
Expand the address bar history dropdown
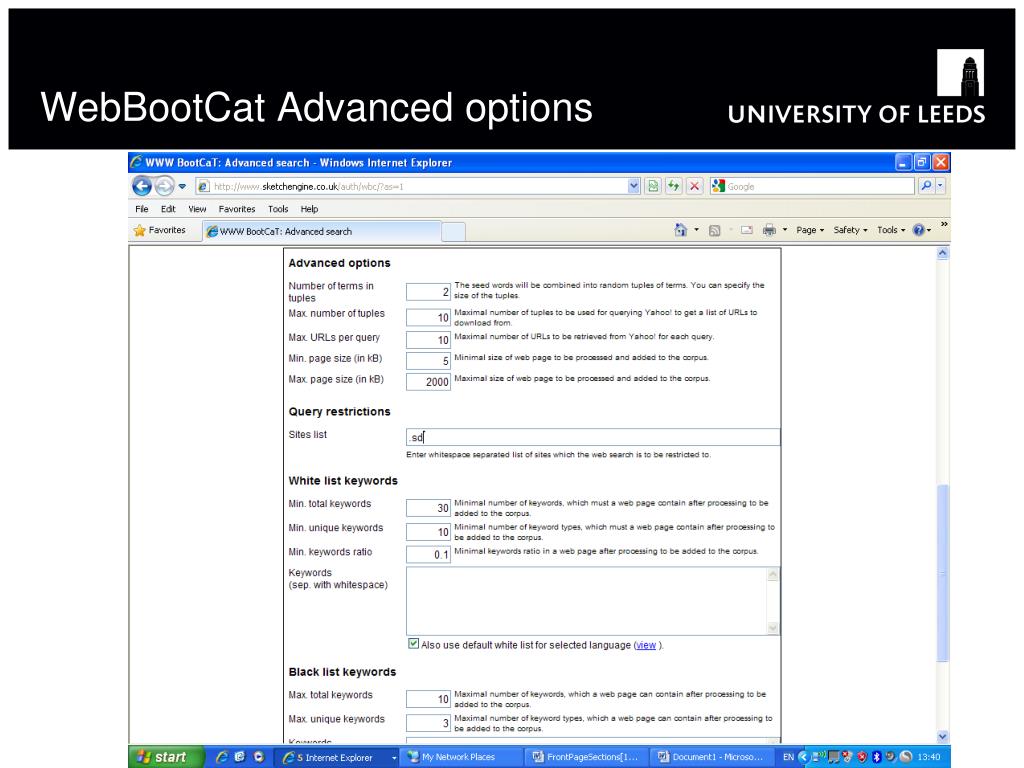click(633, 186)
